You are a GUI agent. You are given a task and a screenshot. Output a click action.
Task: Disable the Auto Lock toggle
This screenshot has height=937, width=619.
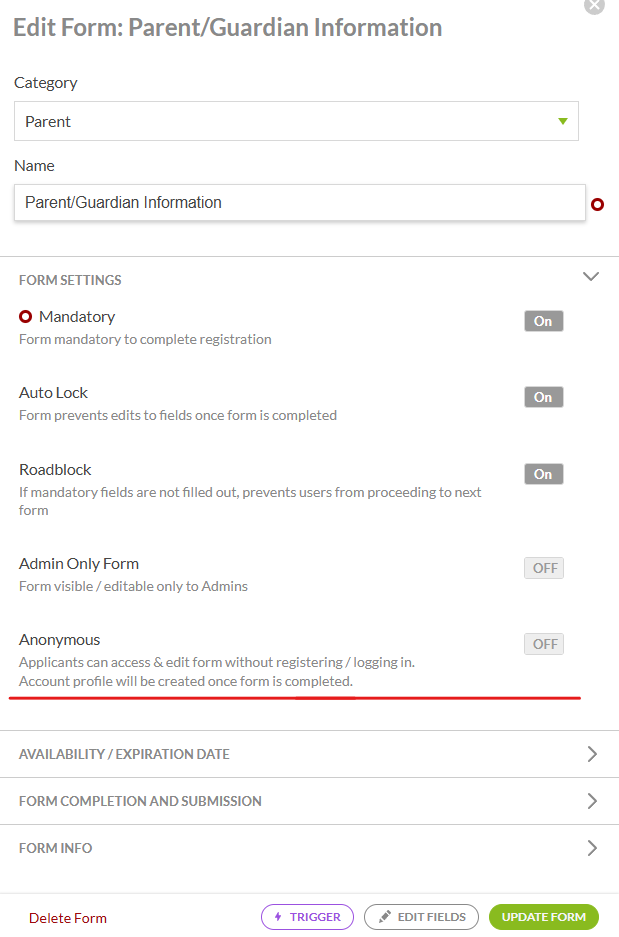pos(544,397)
